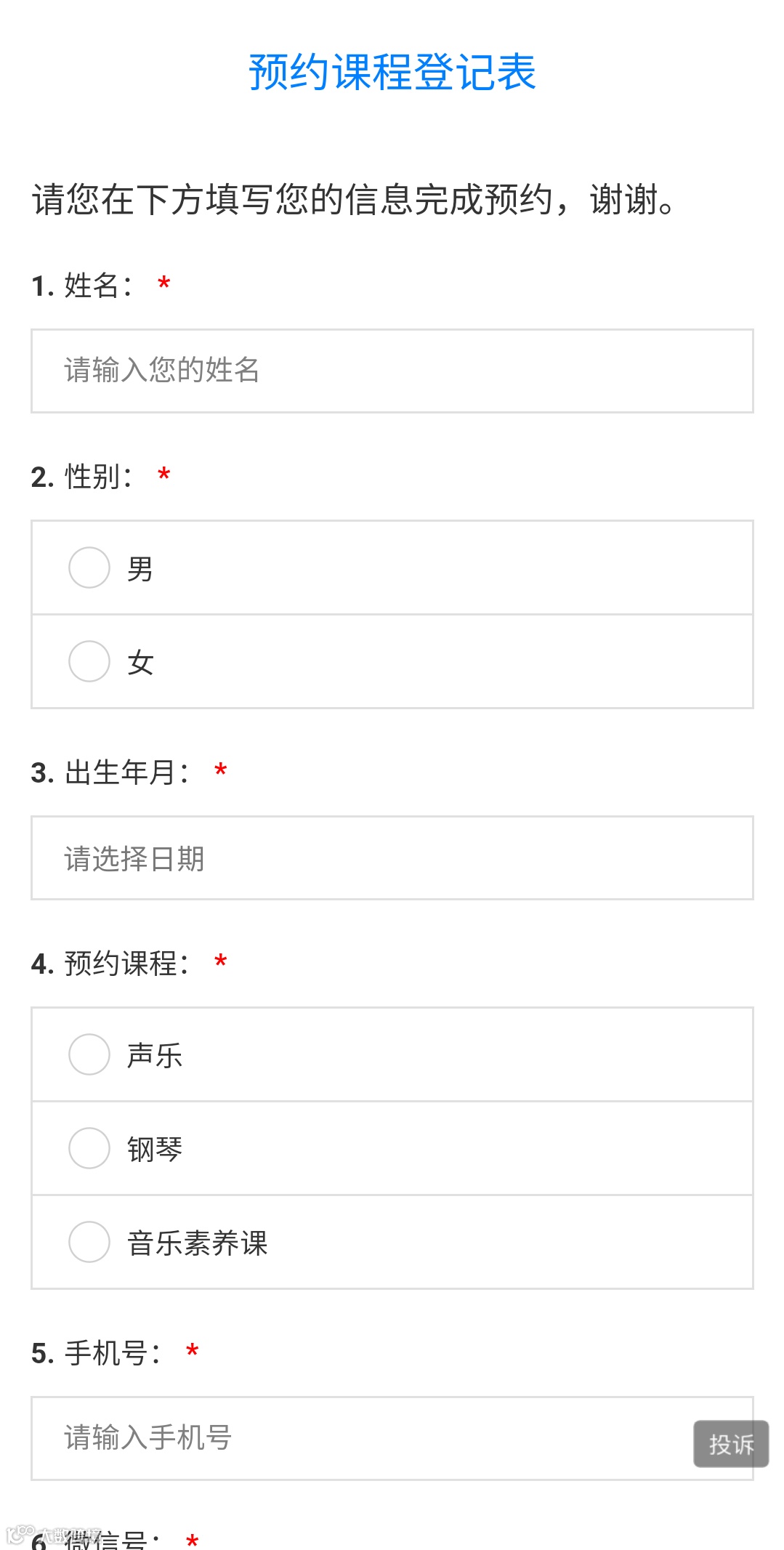Click the red asterisk beside 手机号
The image size is (784, 1550).
(193, 1352)
